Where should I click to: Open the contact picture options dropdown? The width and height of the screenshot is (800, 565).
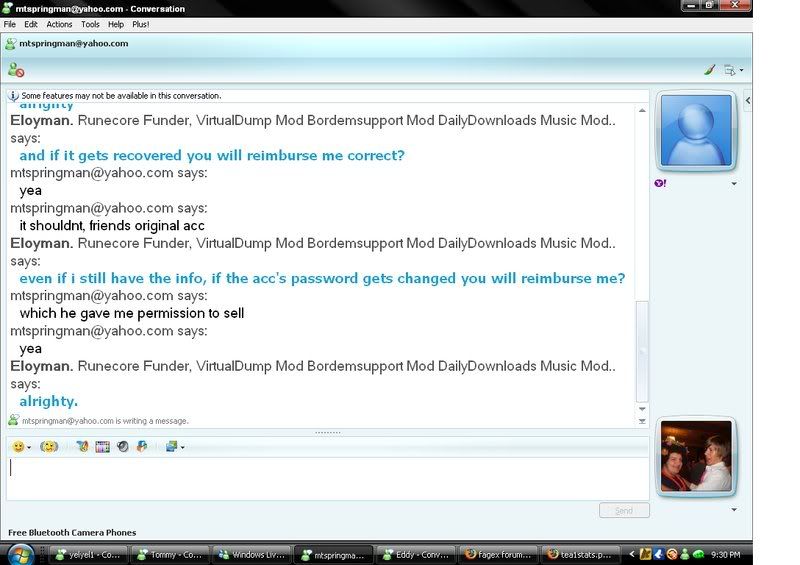pyautogui.click(x=734, y=183)
